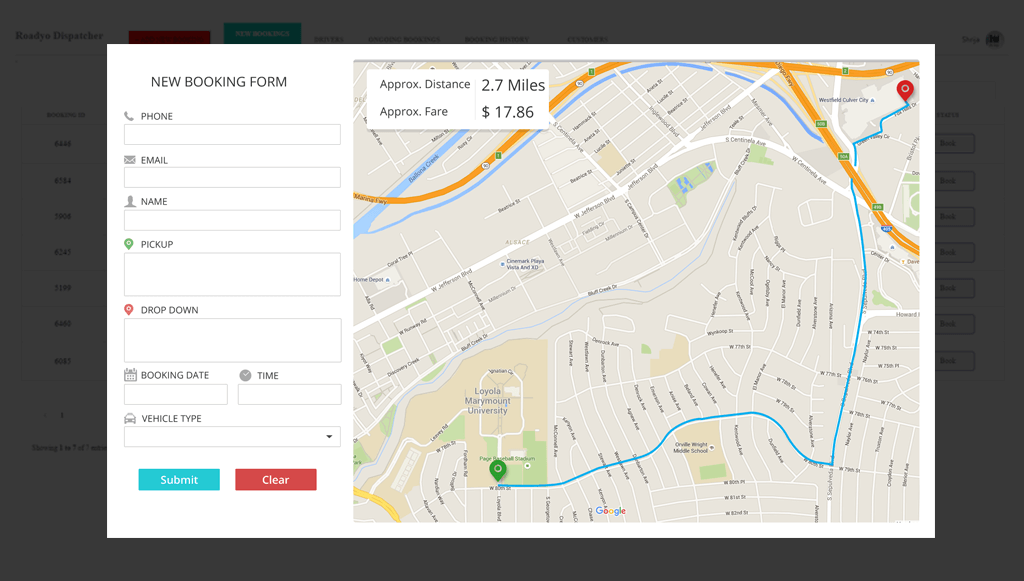This screenshot has height=581, width=1024.
Task: Click the calendar icon beside BOOKING DATE
Action: tap(130, 375)
